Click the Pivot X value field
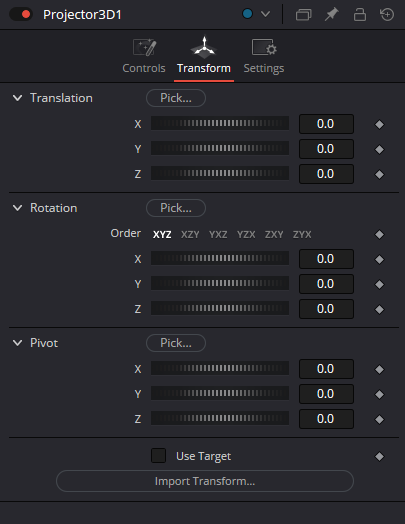Screen dimensions: 405x524 (x=326, y=369)
